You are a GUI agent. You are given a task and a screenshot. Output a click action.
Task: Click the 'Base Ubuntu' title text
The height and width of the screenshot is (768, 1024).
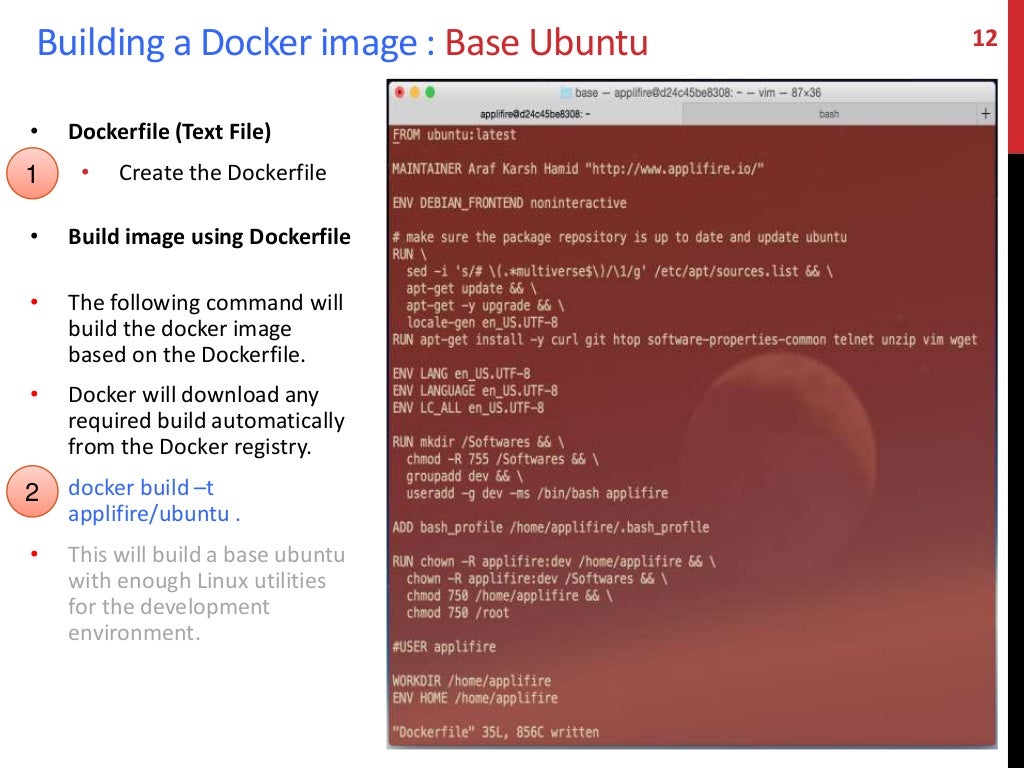(x=547, y=43)
